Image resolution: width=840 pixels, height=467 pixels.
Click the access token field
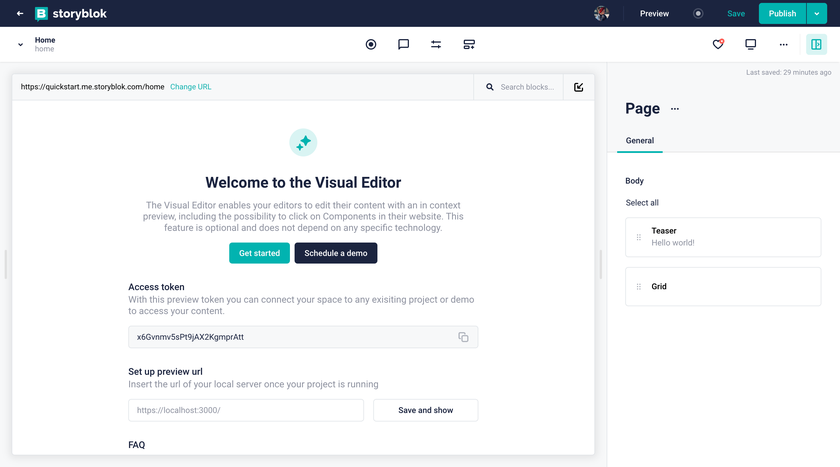pyautogui.click(x=303, y=337)
